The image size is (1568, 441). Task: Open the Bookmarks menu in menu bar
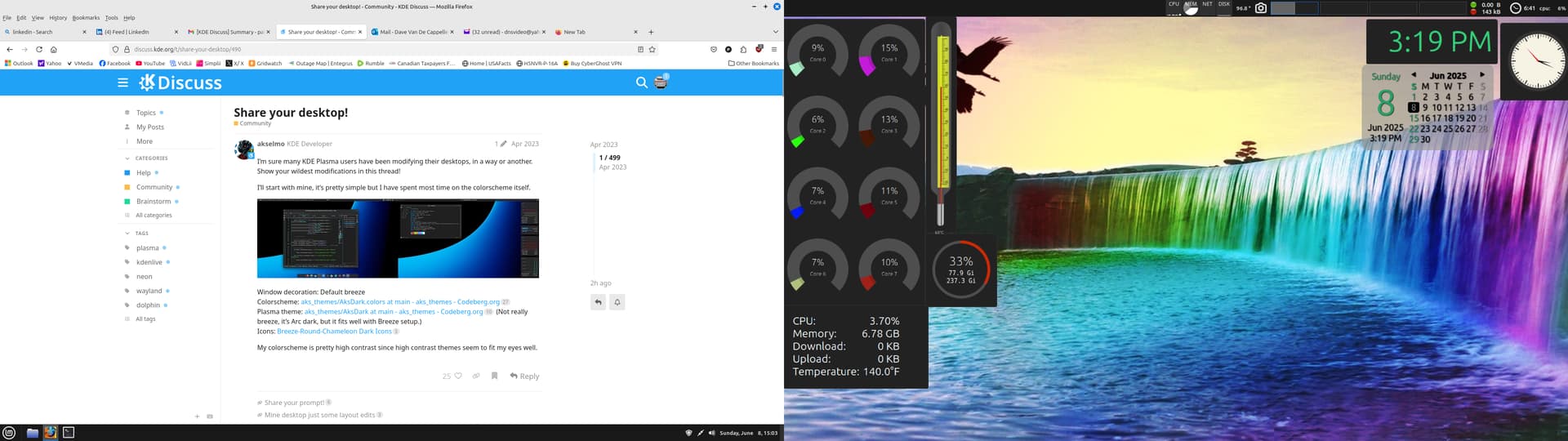(86, 17)
